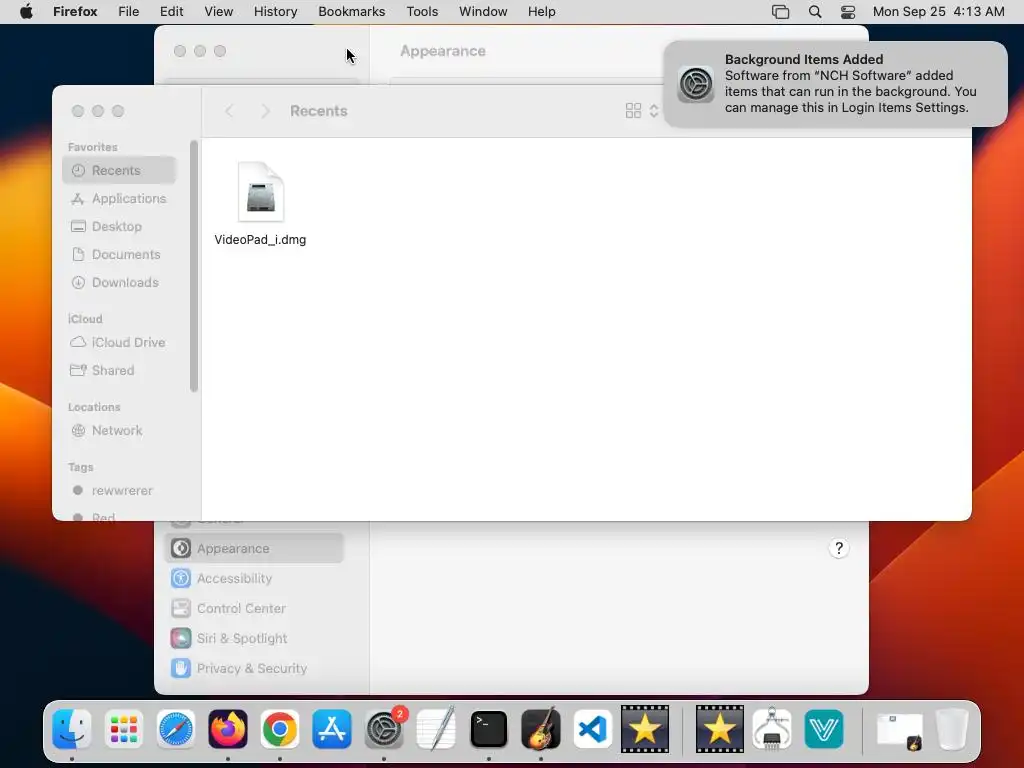Viewport: 1024px width, 768px height.
Task: Open Finder from the dock
Action: [x=72, y=729]
